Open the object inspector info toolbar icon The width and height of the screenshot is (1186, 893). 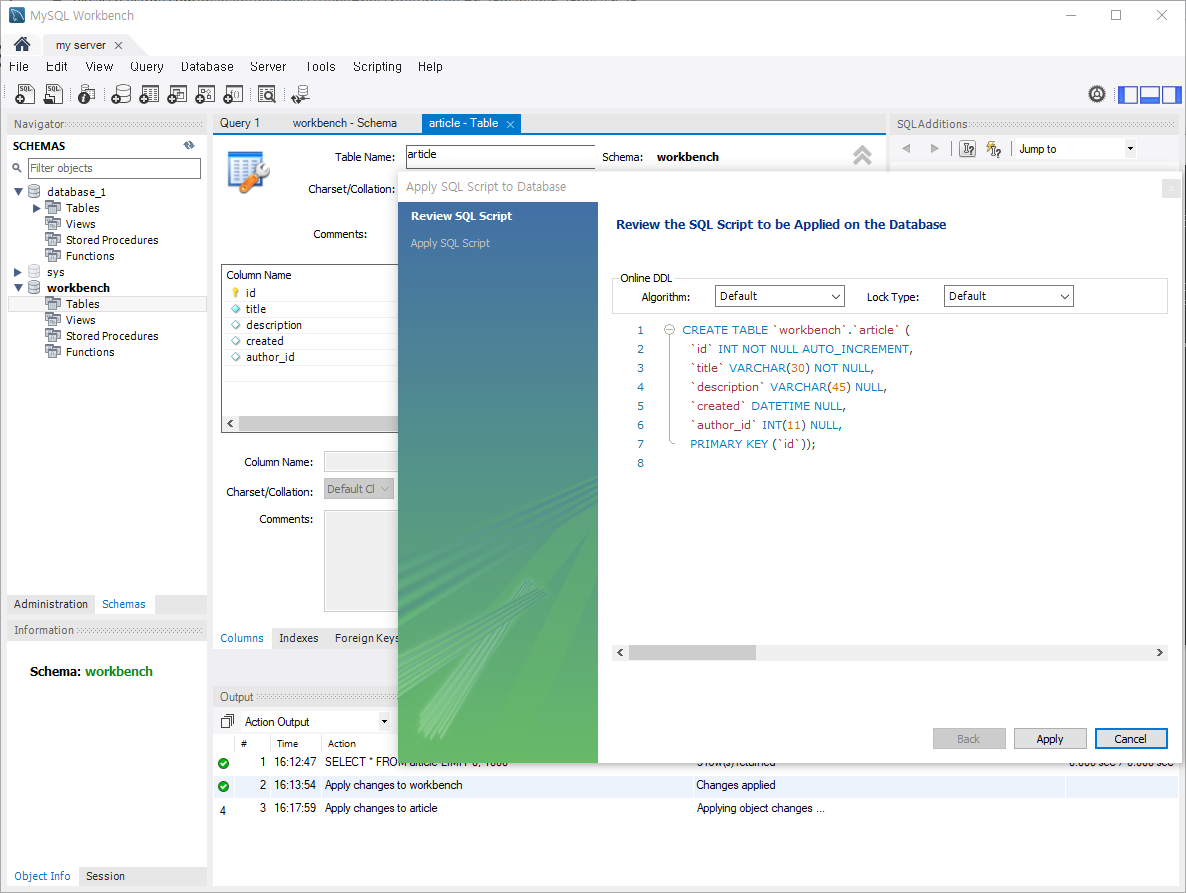[86, 94]
